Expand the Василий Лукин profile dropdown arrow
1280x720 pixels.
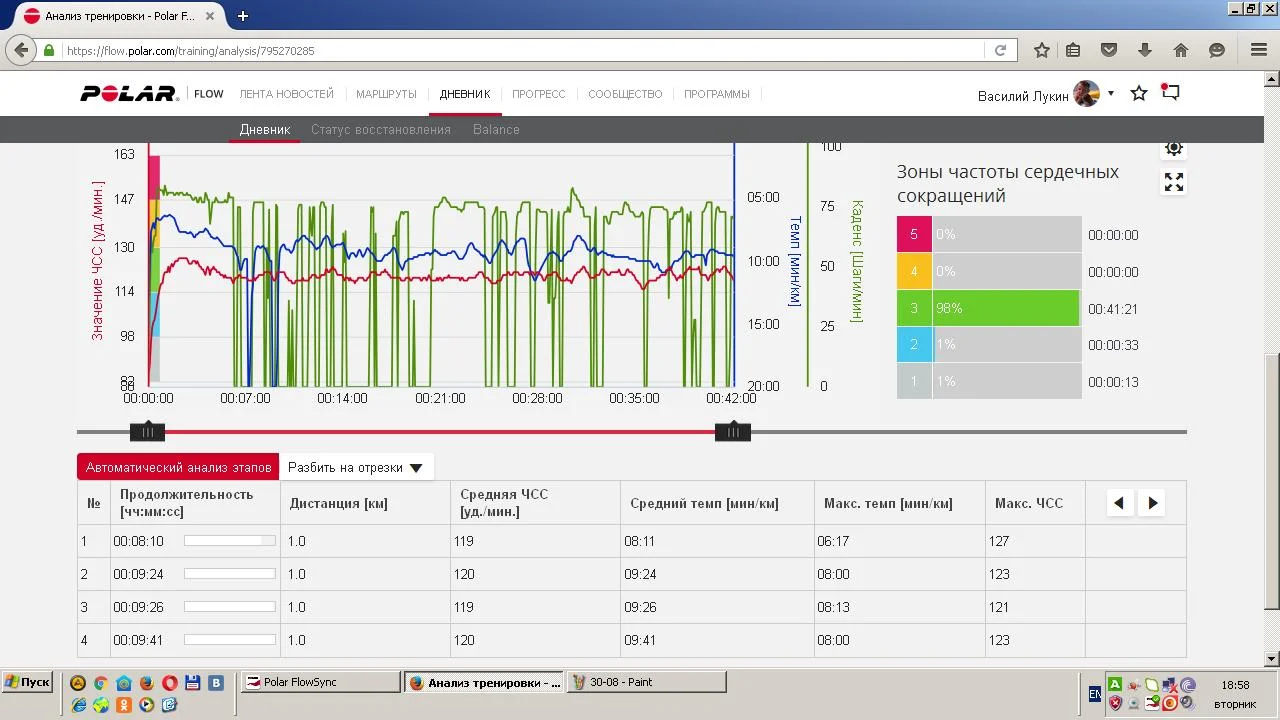[x=1111, y=94]
